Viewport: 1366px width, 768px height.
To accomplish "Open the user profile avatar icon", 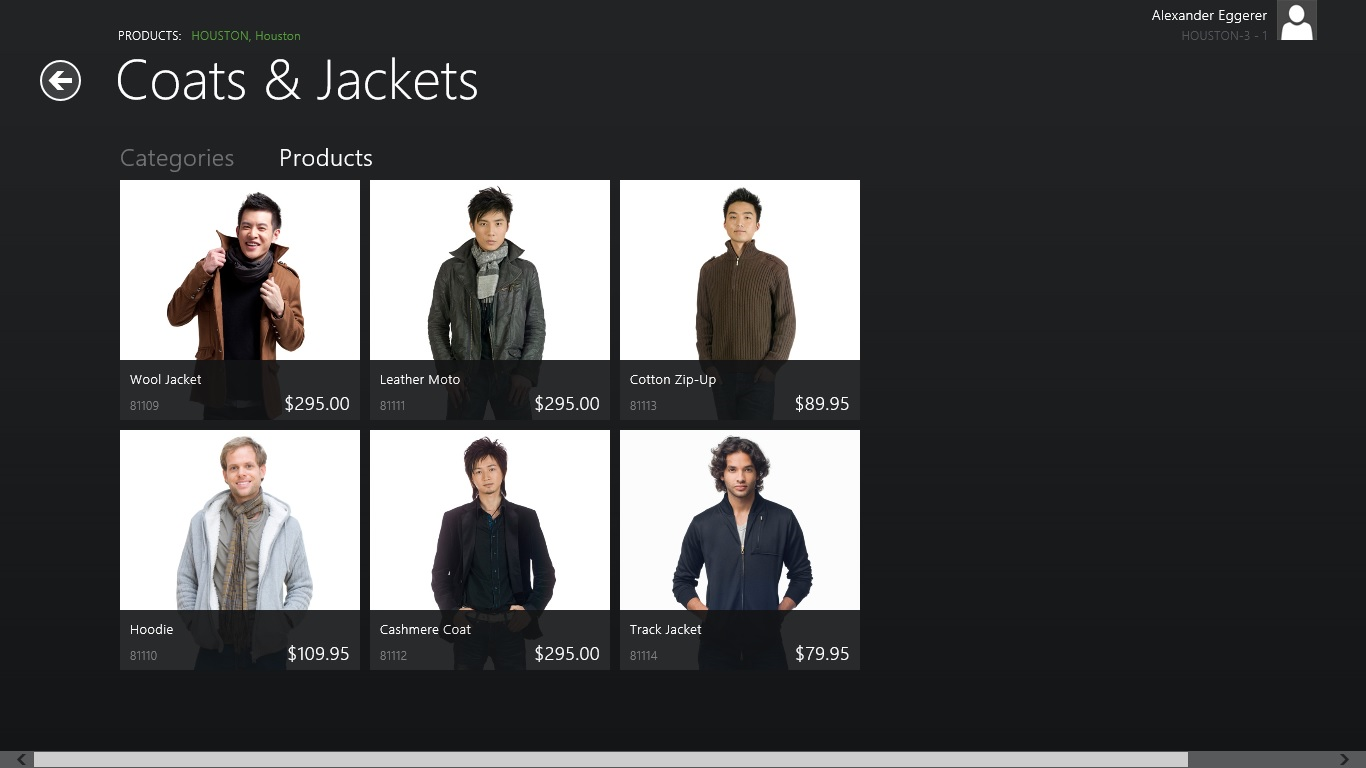I will tap(1296, 20).
